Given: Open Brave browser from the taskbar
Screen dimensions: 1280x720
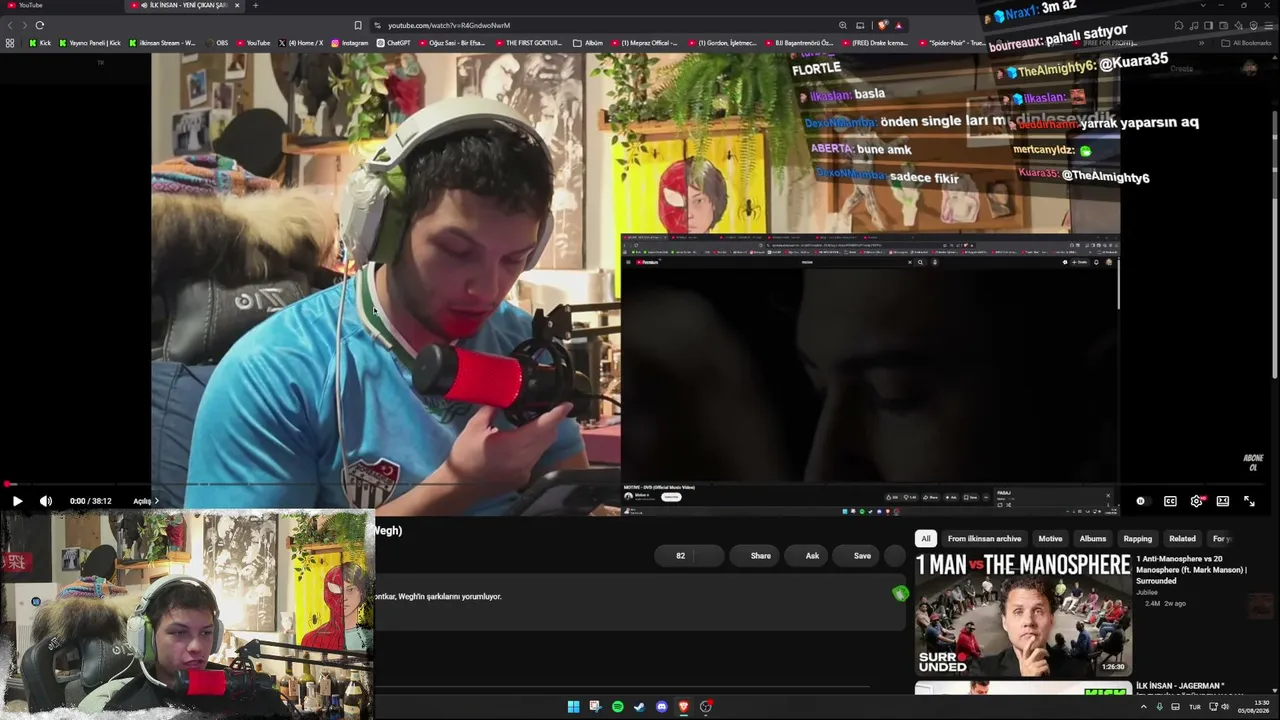Looking at the screenshot, I should click(683, 707).
